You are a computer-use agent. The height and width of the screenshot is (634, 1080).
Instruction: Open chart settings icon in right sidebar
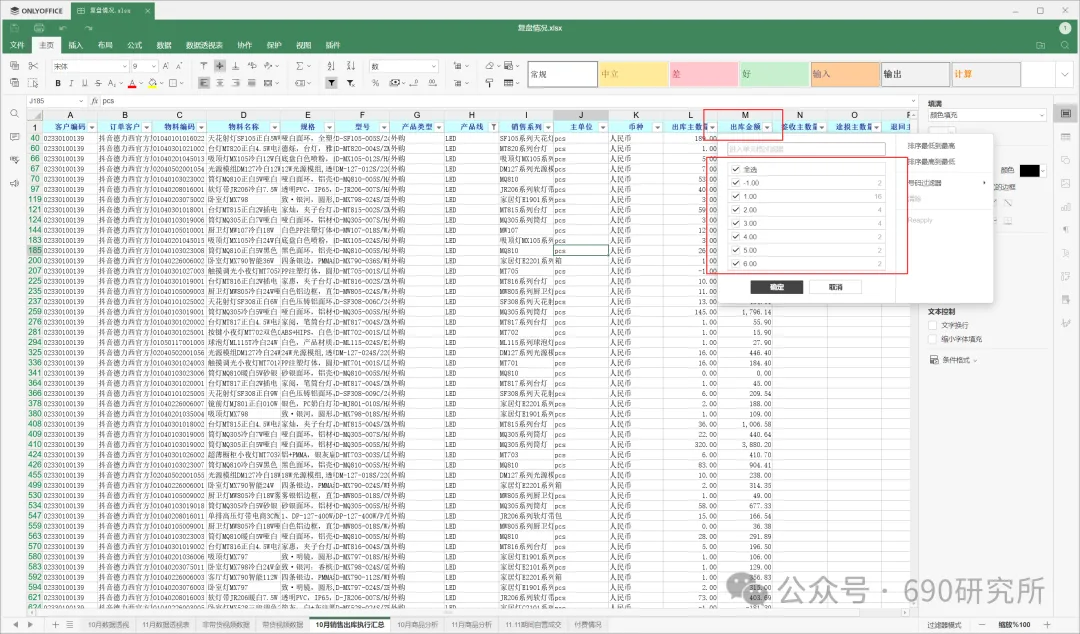click(x=1066, y=207)
